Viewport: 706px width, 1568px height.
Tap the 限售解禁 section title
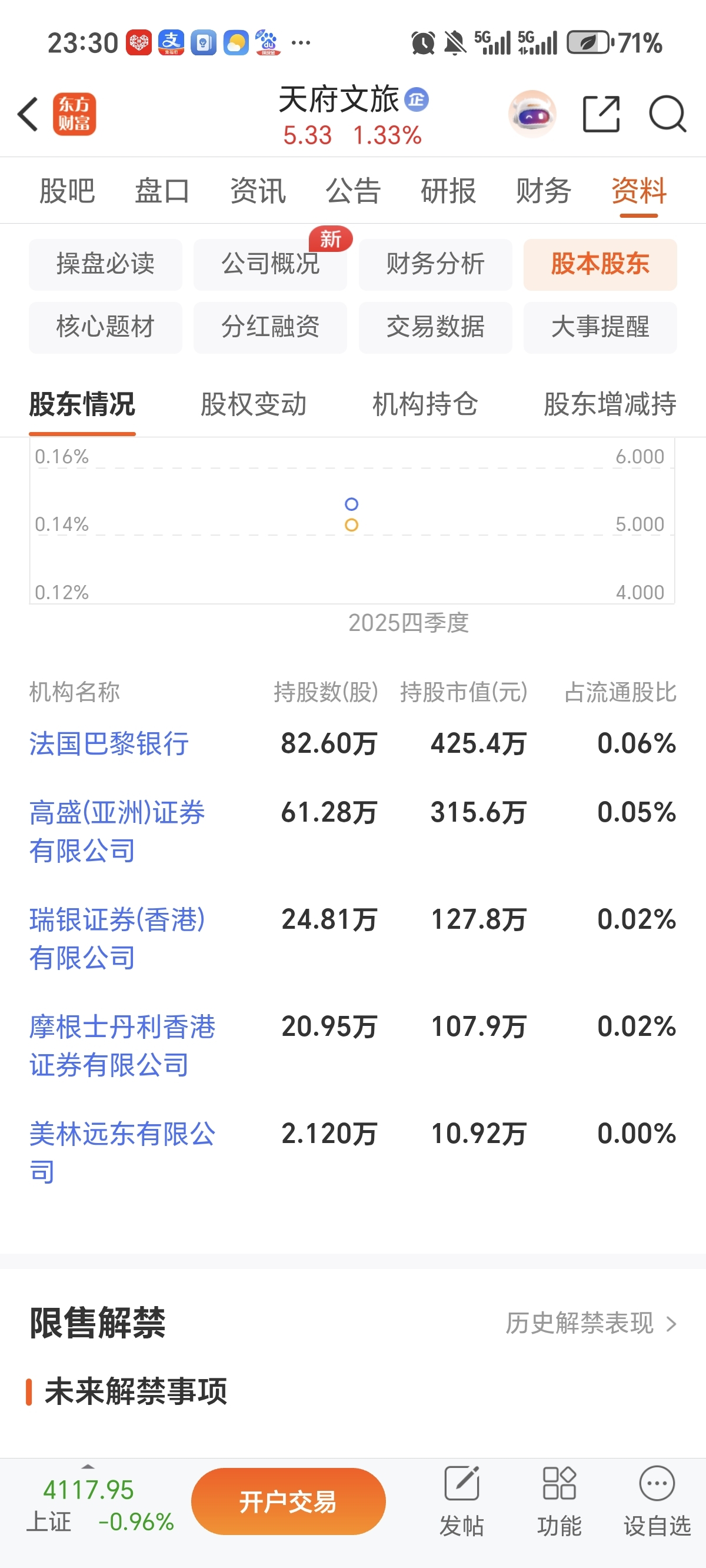point(98,1323)
